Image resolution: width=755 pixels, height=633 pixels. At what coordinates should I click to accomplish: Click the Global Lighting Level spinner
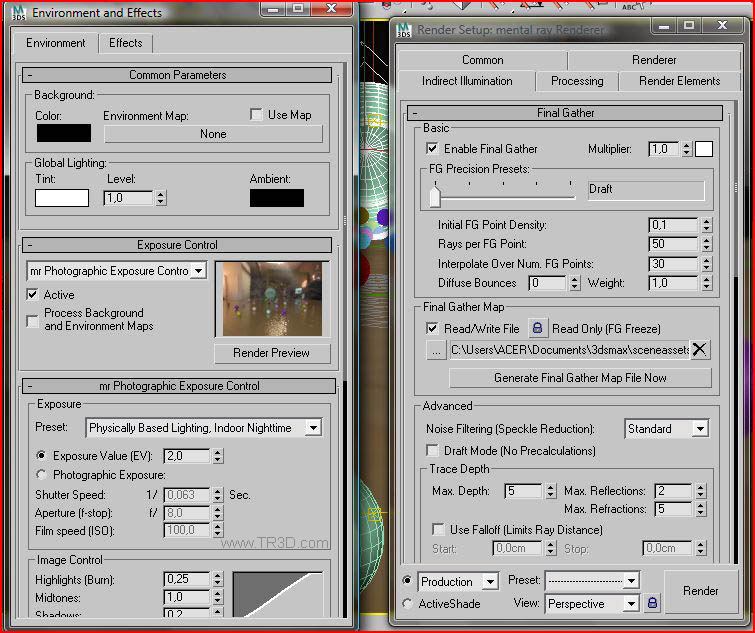pos(161,198)
